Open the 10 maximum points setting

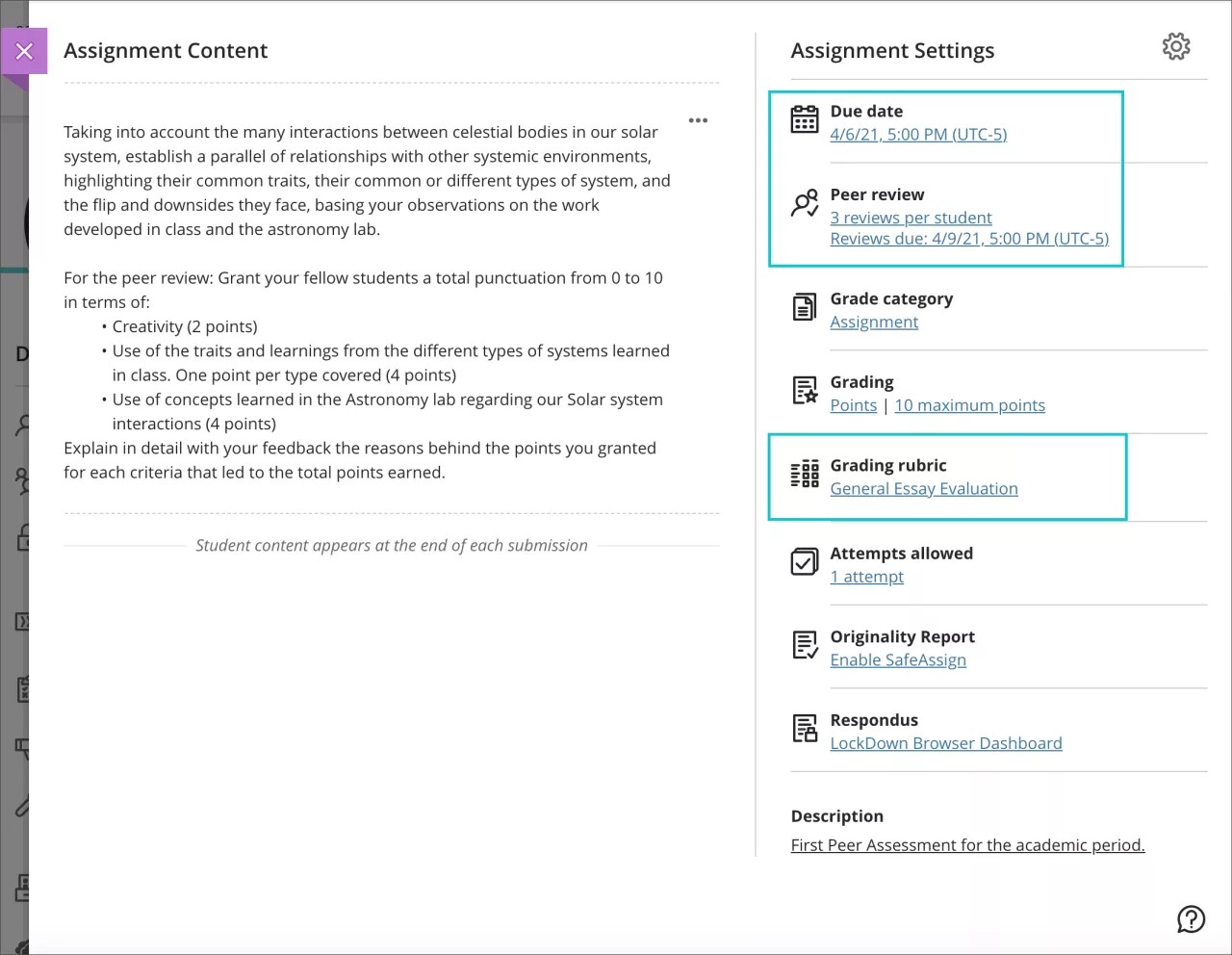[x=969, y=405]
